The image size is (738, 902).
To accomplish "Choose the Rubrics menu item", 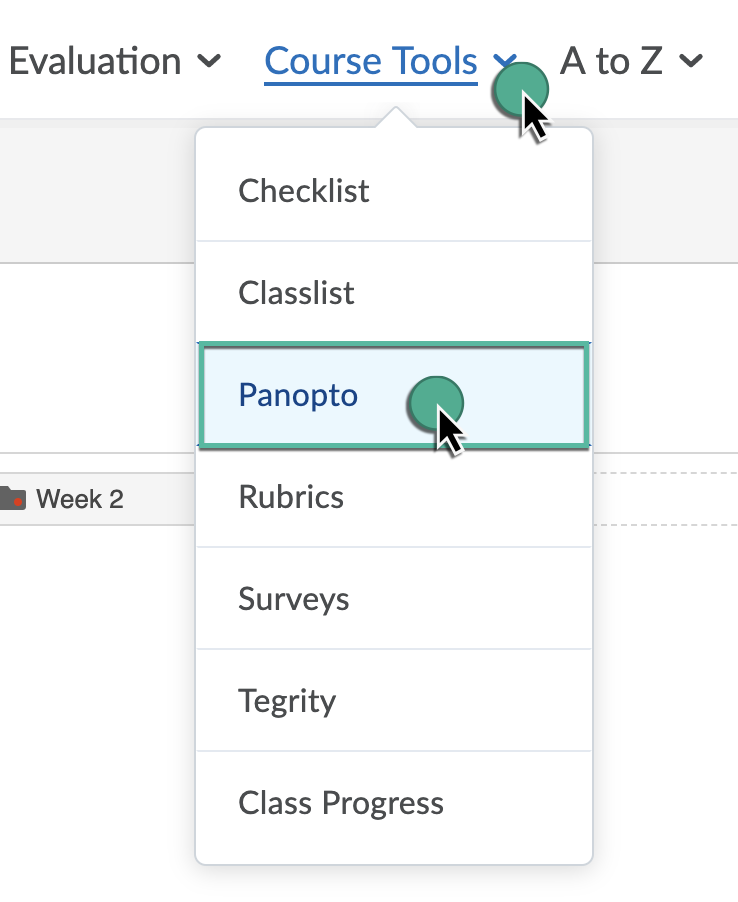I will coord(291,497).
